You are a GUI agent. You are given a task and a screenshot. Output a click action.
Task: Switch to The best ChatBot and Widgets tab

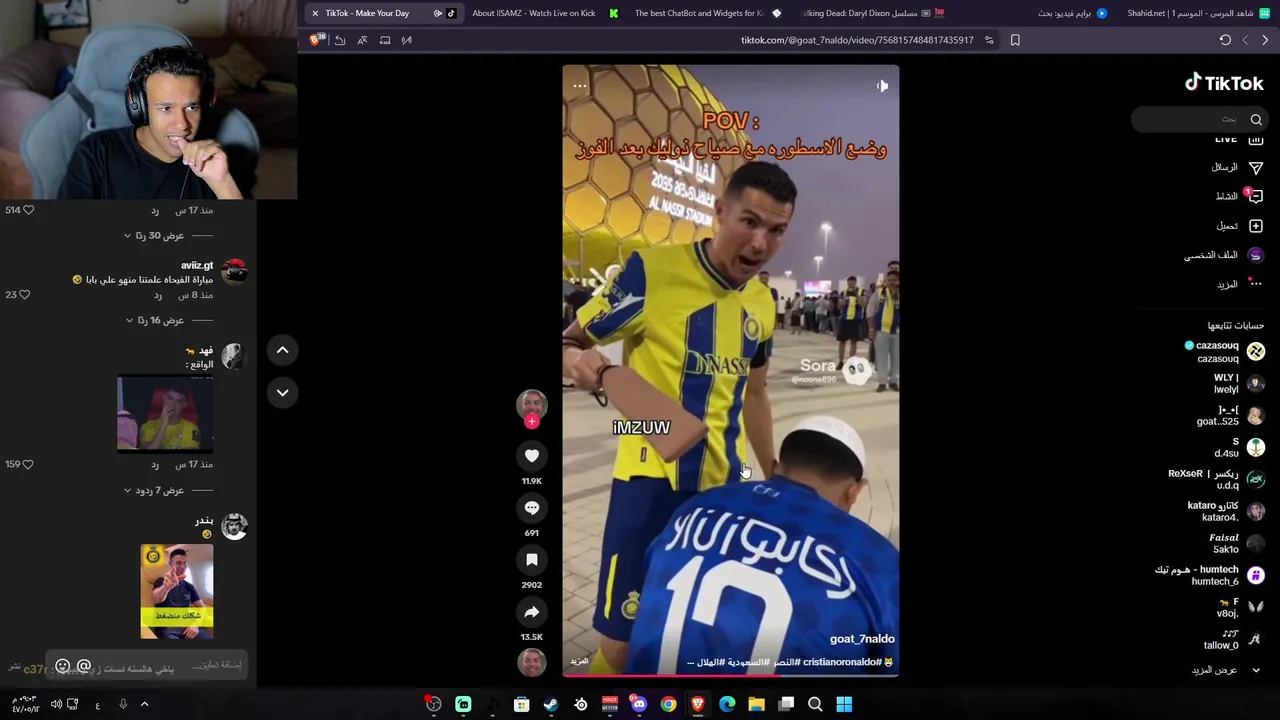tap(698, 13)
